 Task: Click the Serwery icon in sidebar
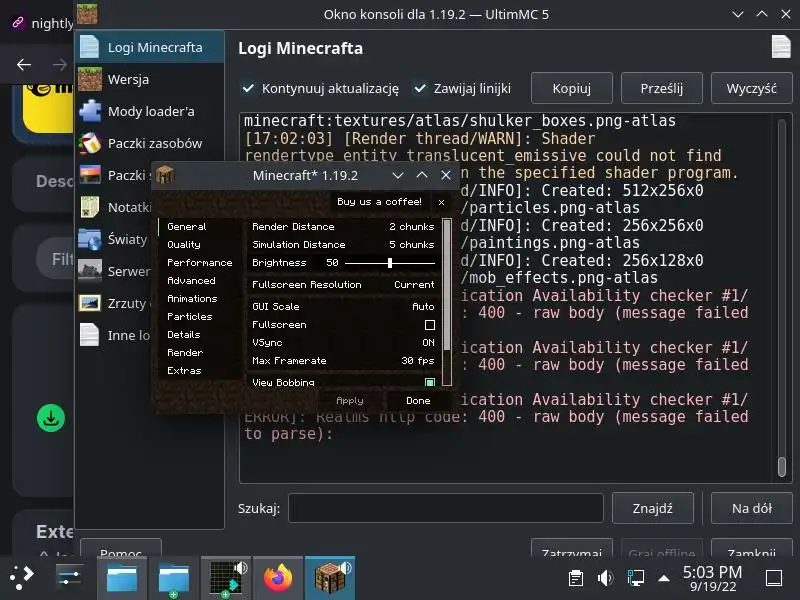[90, 271]
